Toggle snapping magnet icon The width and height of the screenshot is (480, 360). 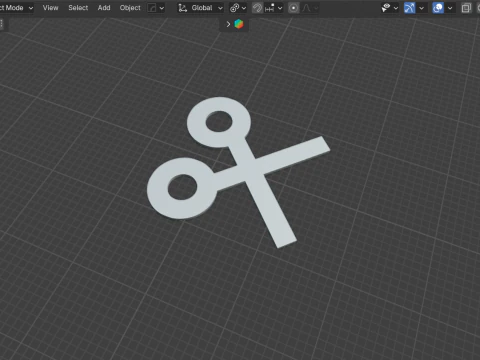tap(257, 8)
